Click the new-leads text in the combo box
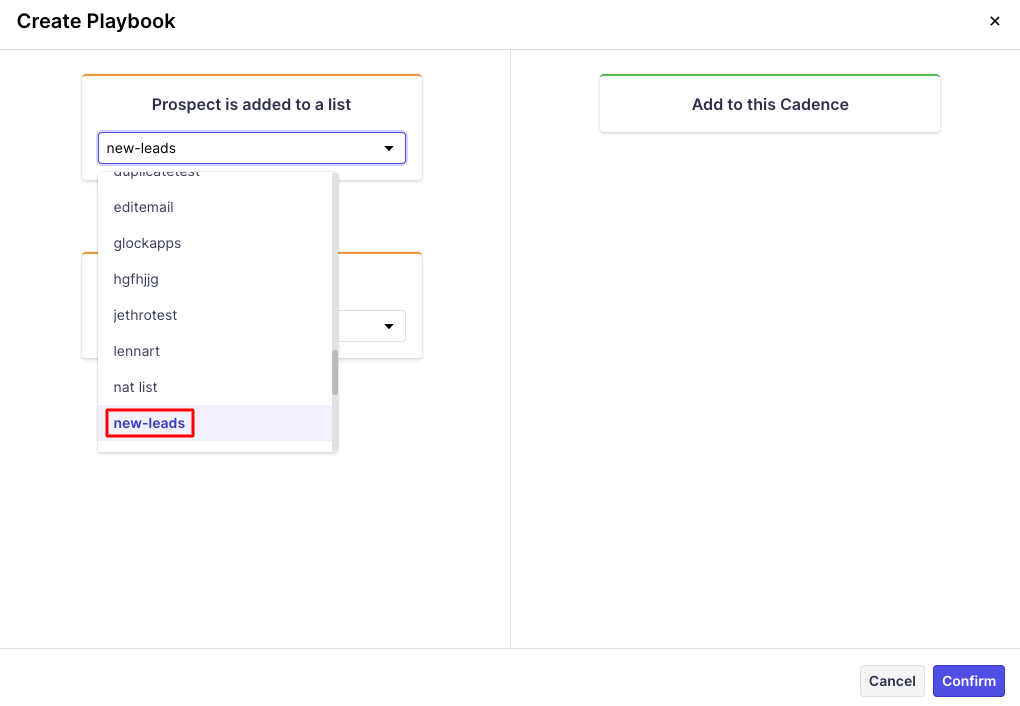This screenshot has width=1020, height=706. [x=142, y=149]
